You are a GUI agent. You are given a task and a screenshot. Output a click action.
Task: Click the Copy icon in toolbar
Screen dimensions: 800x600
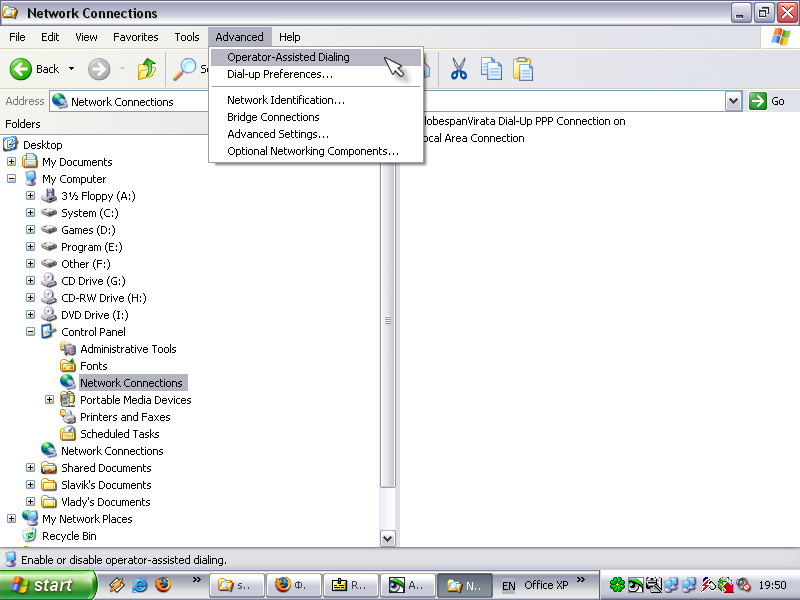(491, 69)
